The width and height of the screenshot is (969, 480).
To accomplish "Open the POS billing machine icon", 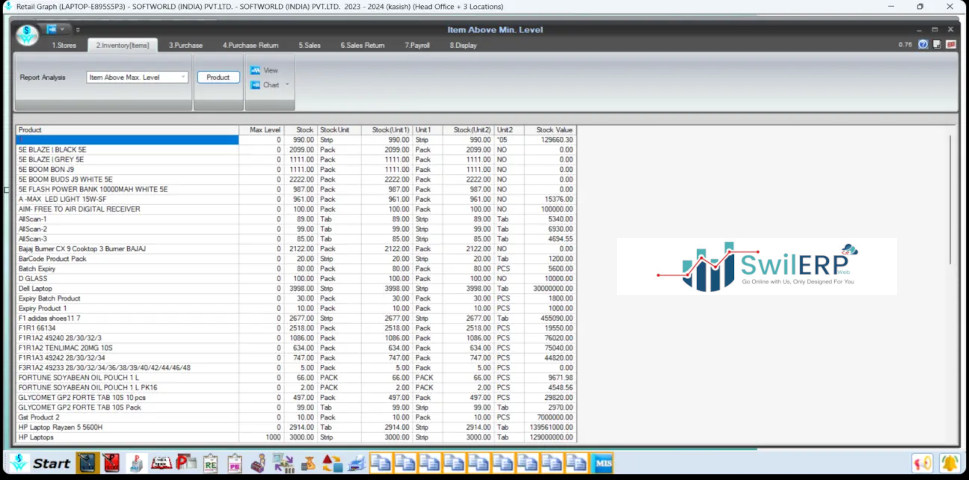I will (x=136, y=463).
